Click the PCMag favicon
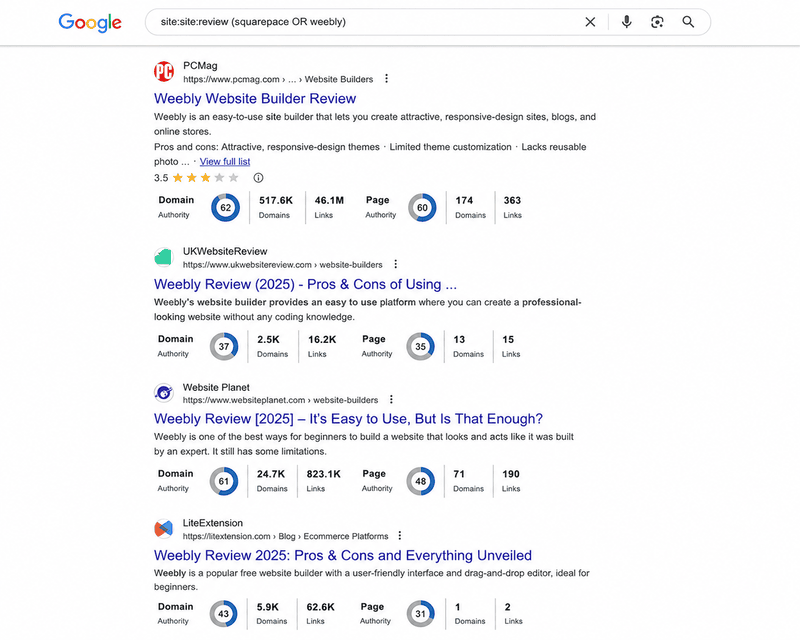Image resolution: width=800 pixels, height=640 pixels. [x=164, y=71]
